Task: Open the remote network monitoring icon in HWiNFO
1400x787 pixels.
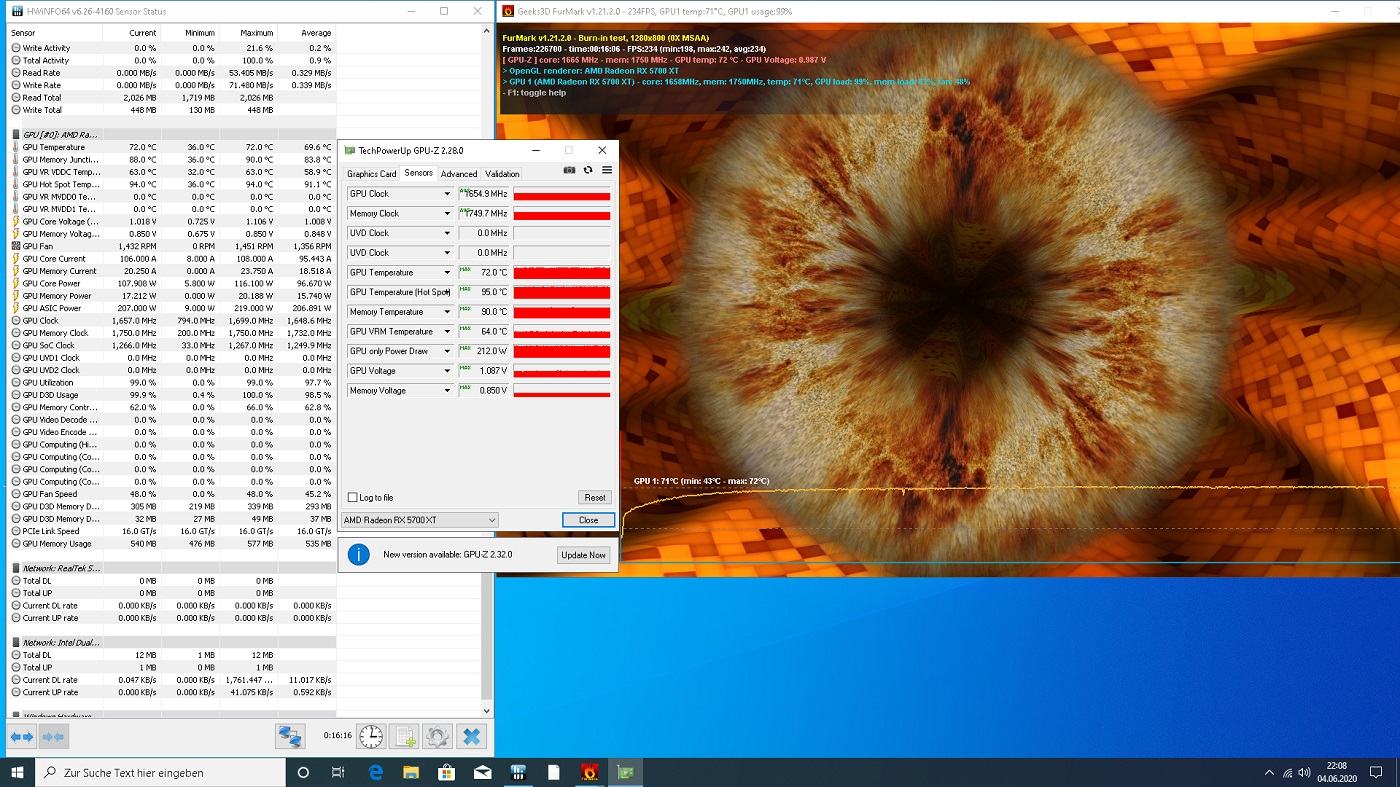Action: point(290,737)
